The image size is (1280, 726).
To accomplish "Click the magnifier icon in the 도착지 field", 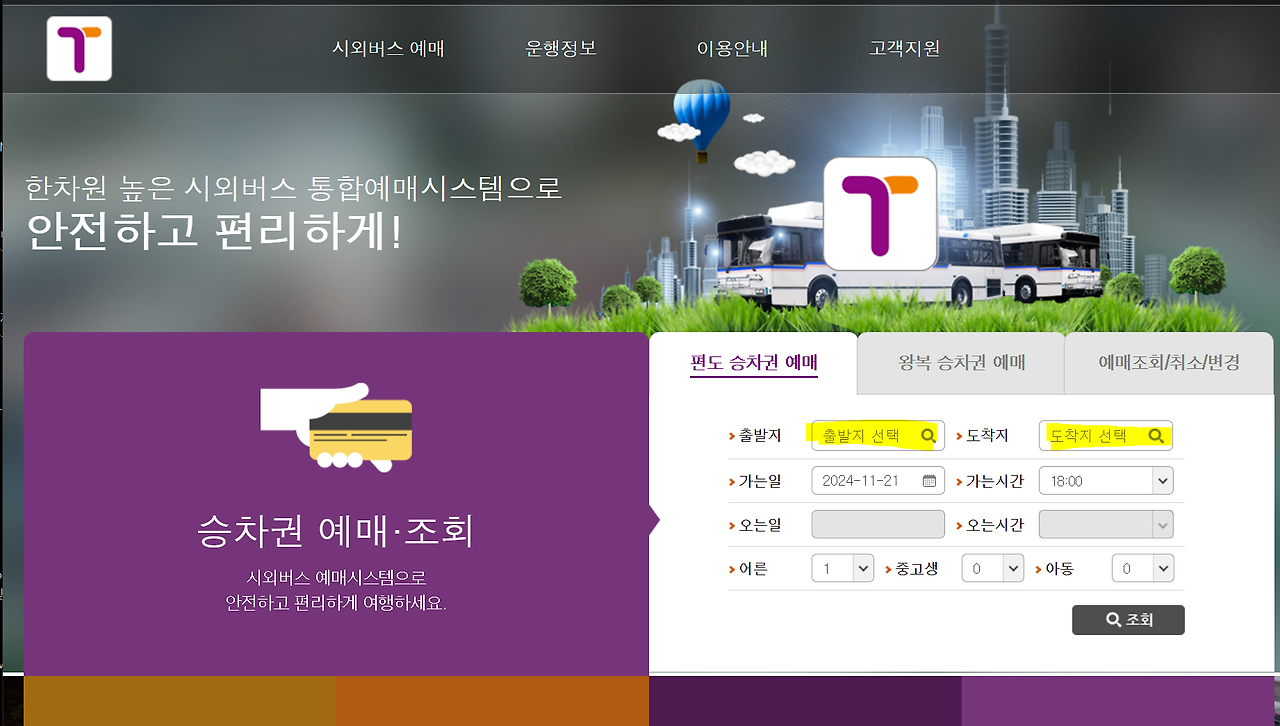I will 1157,435.
